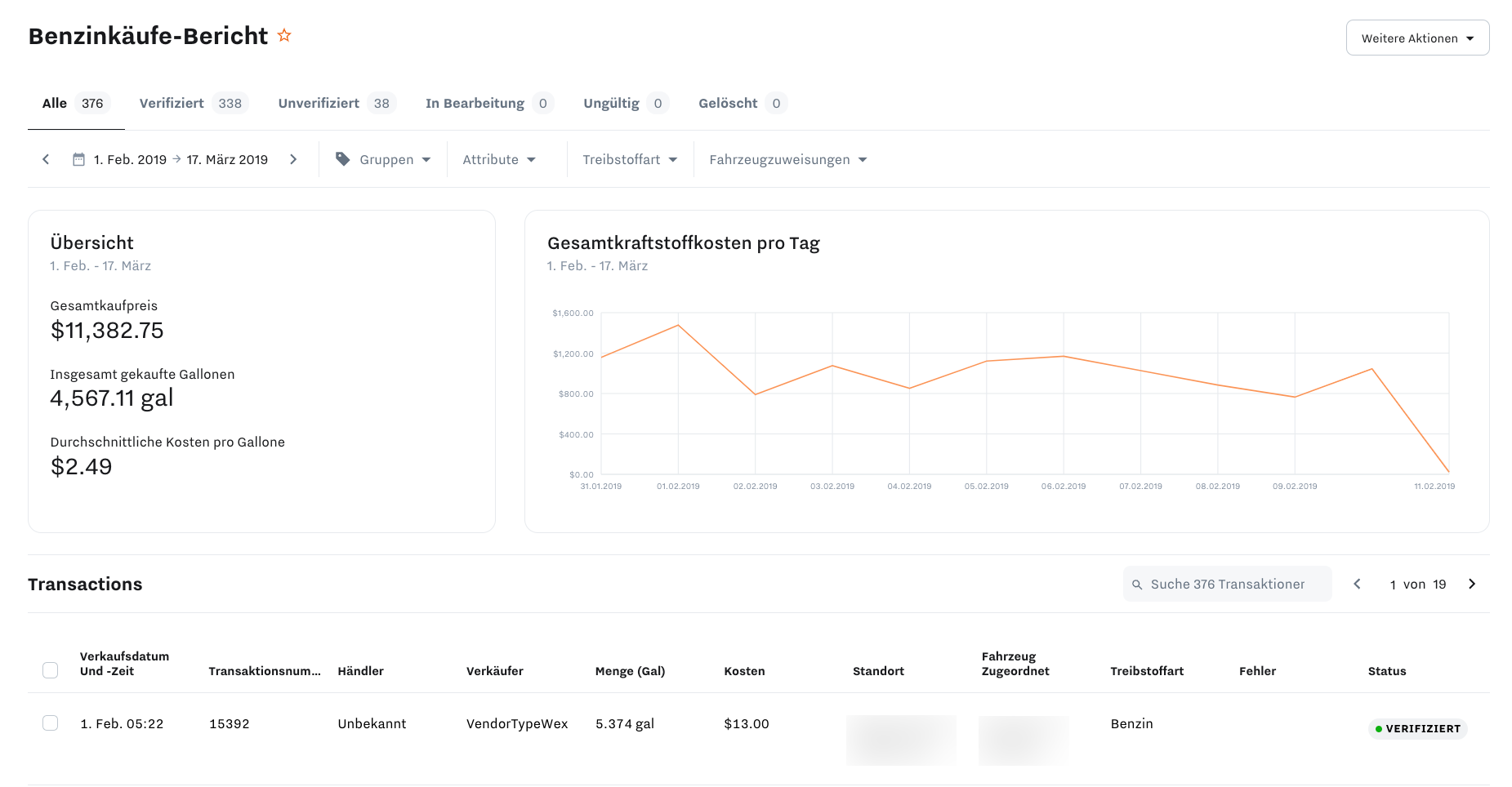Screen dimensions: 1512x787
Task: Click the Transaktionsnum... column header
Action: pyautogui.click(x=265, y=671)
